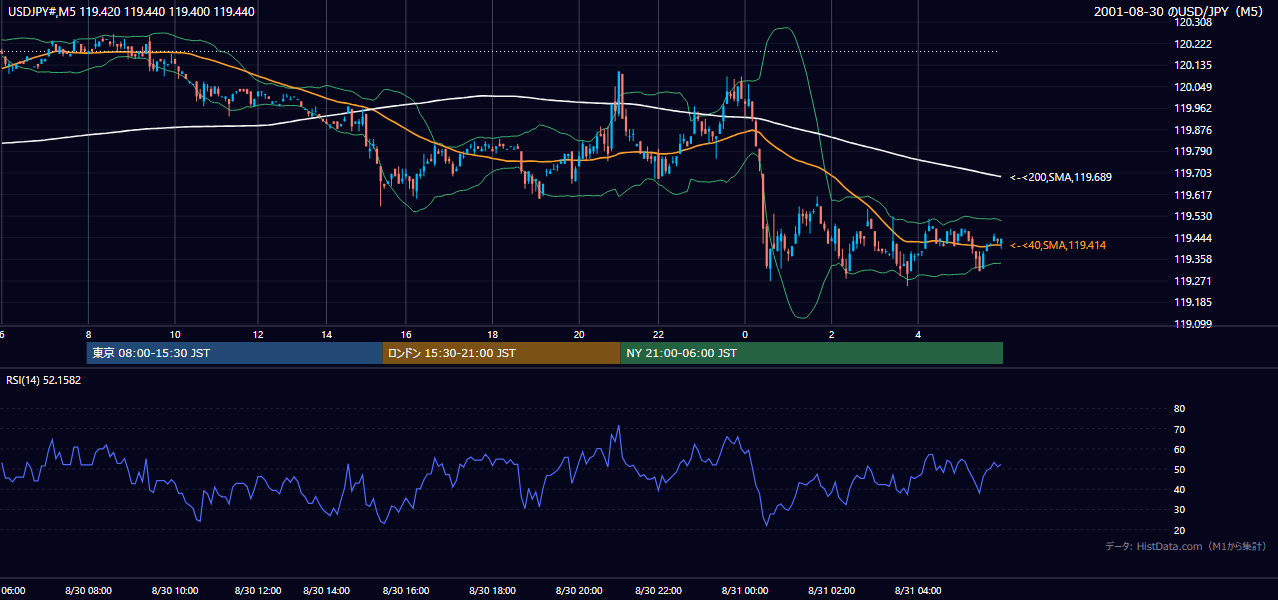
Task: Click hour label 8 under price chart
Action: (89, 334)
